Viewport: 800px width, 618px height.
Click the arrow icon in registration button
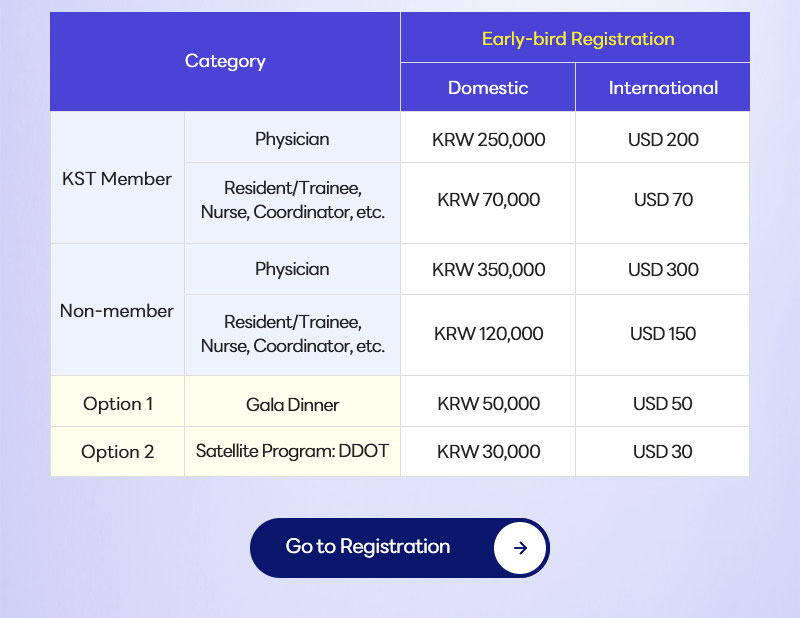point(519,547)
